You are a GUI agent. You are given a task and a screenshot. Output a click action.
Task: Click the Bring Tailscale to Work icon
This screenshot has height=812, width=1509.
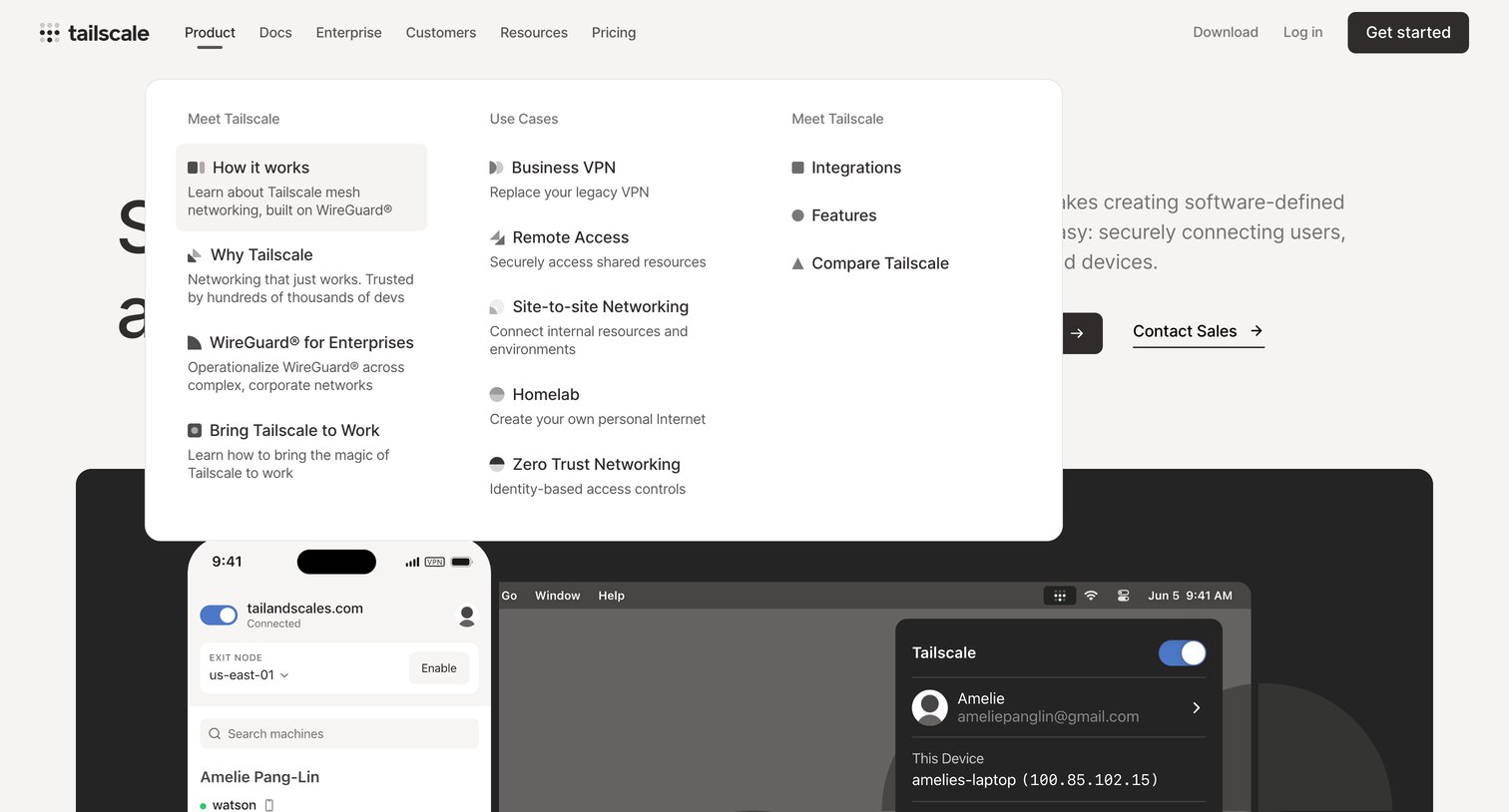195,431
